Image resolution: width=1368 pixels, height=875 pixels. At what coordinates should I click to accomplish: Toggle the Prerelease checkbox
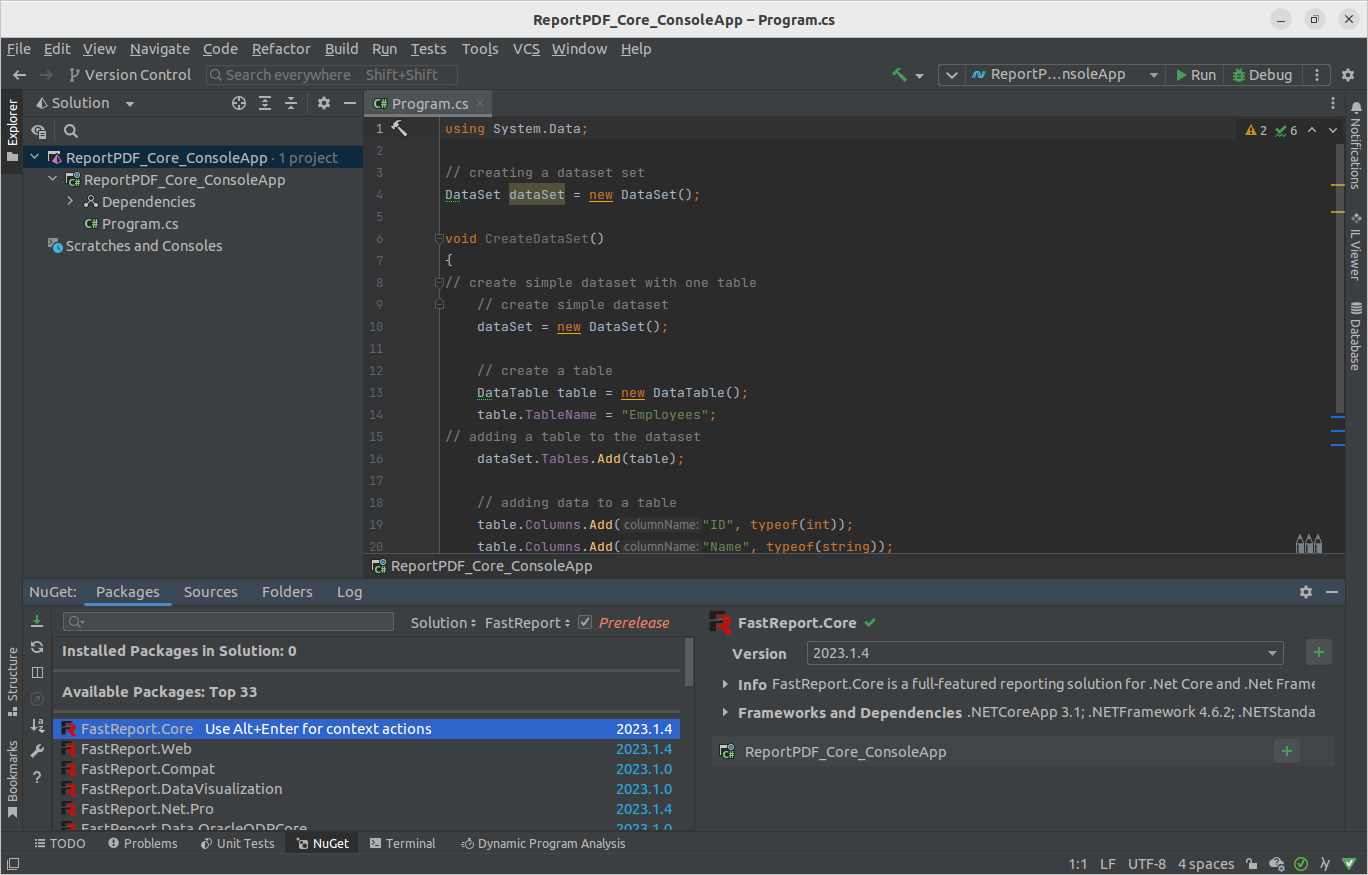[x=585, y=622]
